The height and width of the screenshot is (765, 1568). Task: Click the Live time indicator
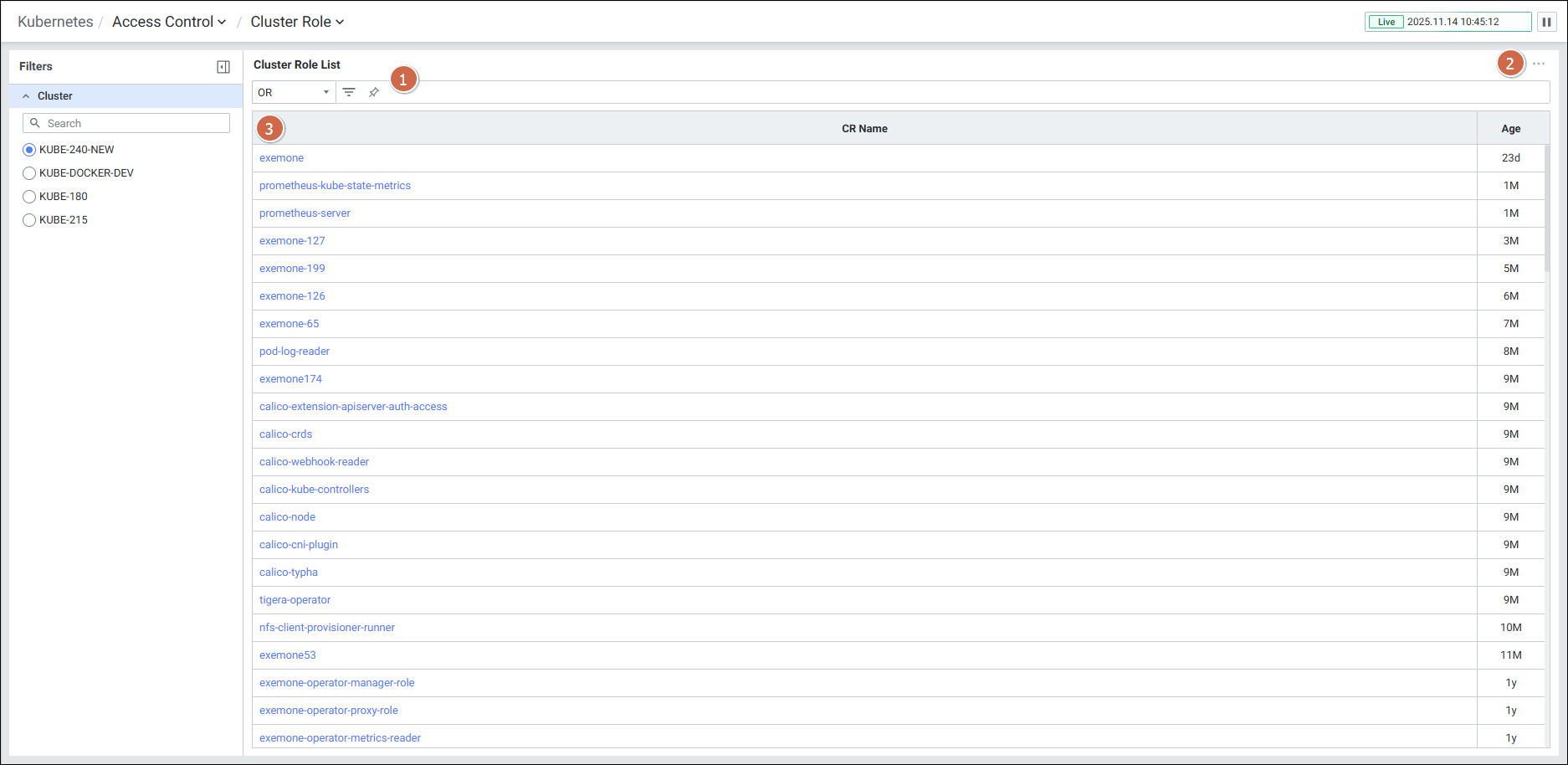(1386, 22)
